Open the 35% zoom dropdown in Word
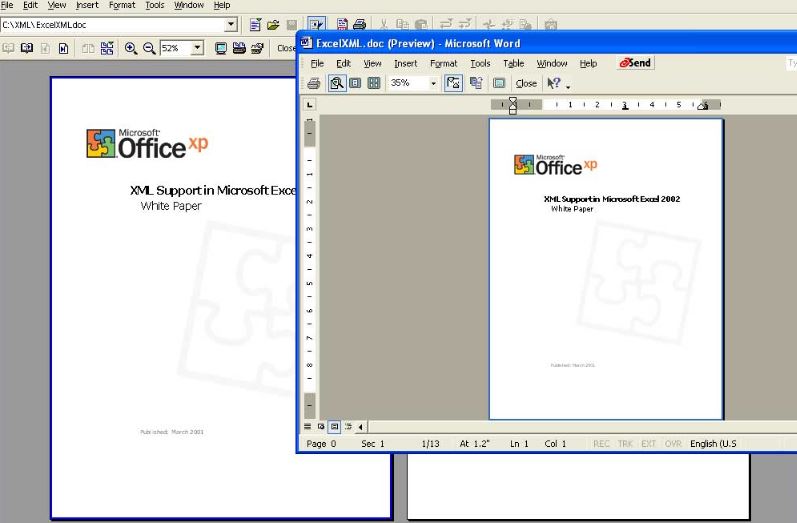 coord(433,83)
